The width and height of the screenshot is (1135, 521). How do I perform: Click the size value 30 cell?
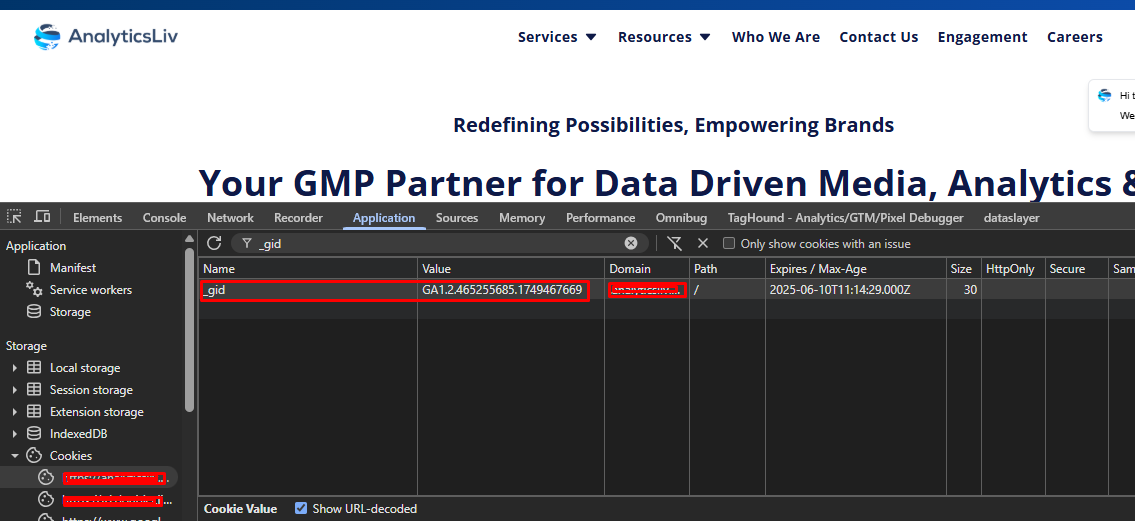click(x=963, y=290)
